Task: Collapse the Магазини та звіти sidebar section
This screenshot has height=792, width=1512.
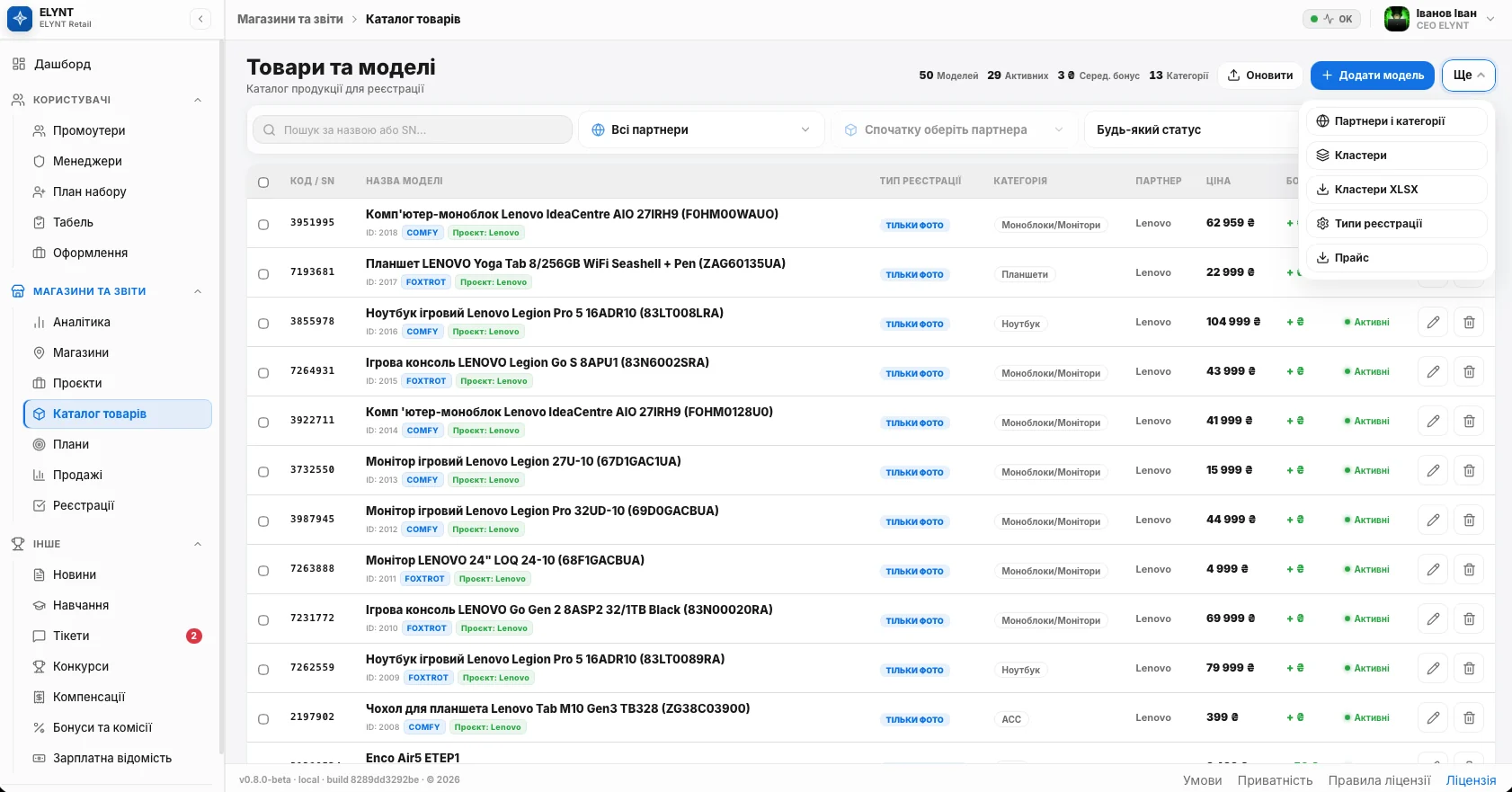Action: pos(198,291)
